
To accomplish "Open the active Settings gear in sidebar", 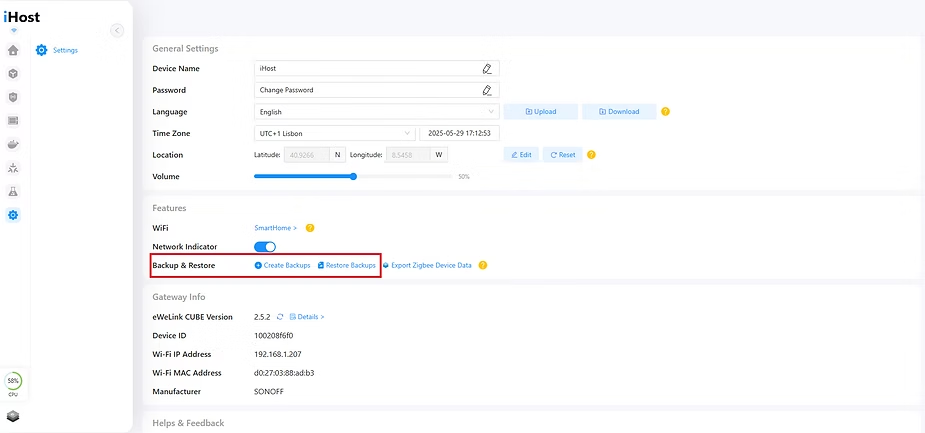I will [x=13, y=215].
